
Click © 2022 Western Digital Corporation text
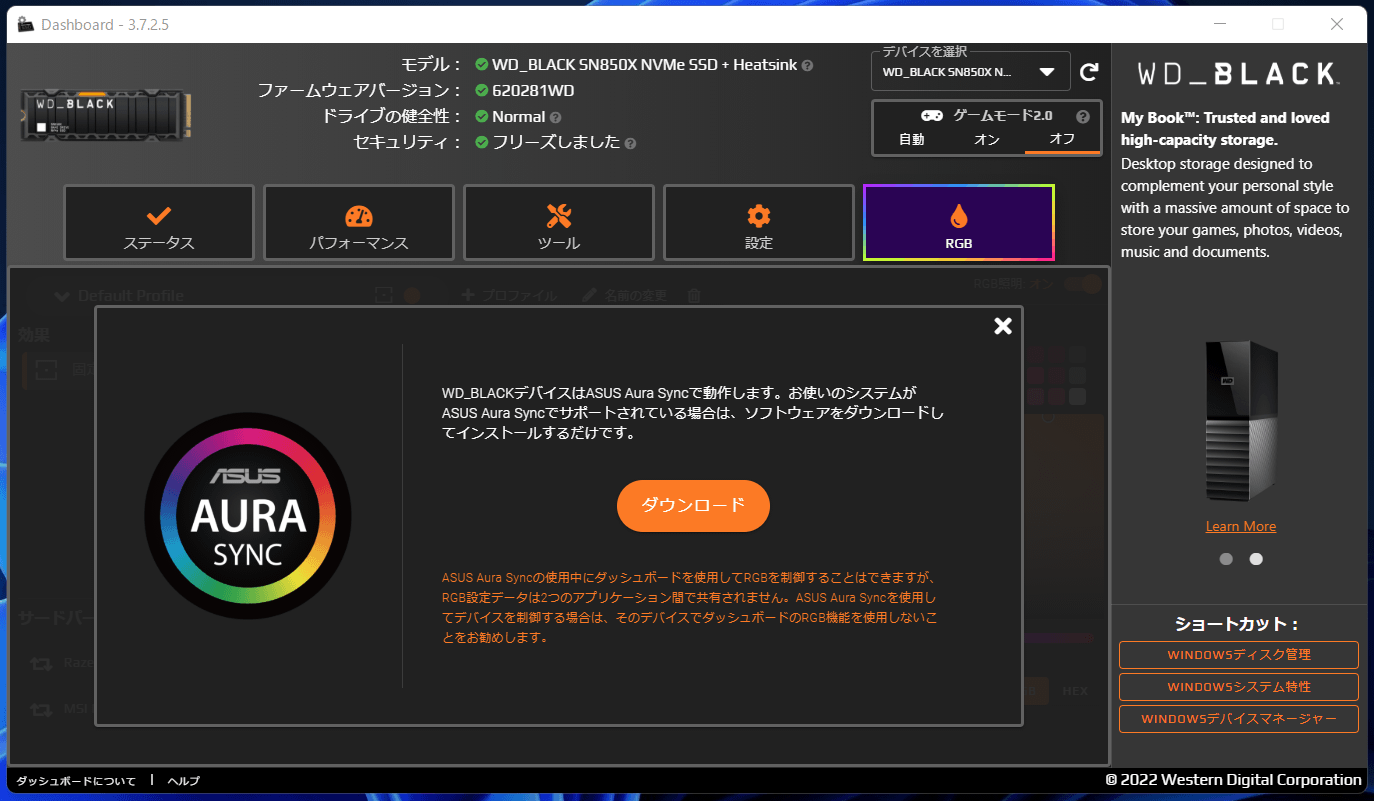(1233, 780)
